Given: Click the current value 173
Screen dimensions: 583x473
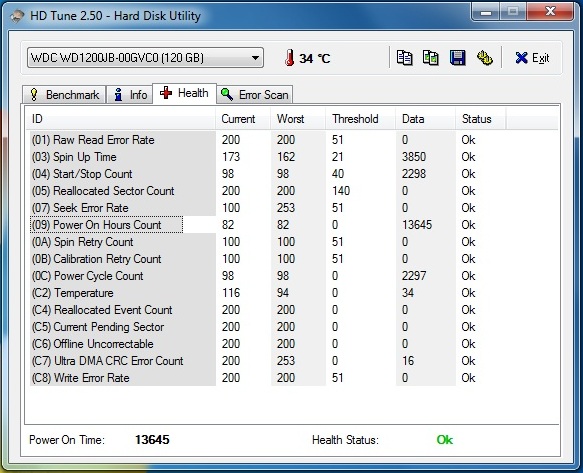Looking at the screenshot, I should 231,157.
